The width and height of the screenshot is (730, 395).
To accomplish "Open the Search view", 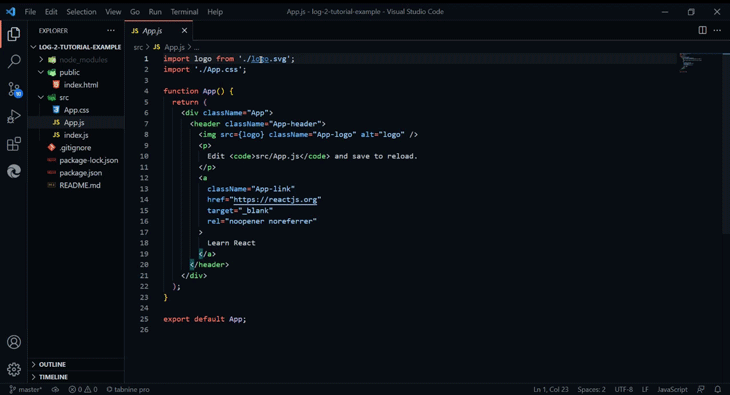I will click(14, 61).
